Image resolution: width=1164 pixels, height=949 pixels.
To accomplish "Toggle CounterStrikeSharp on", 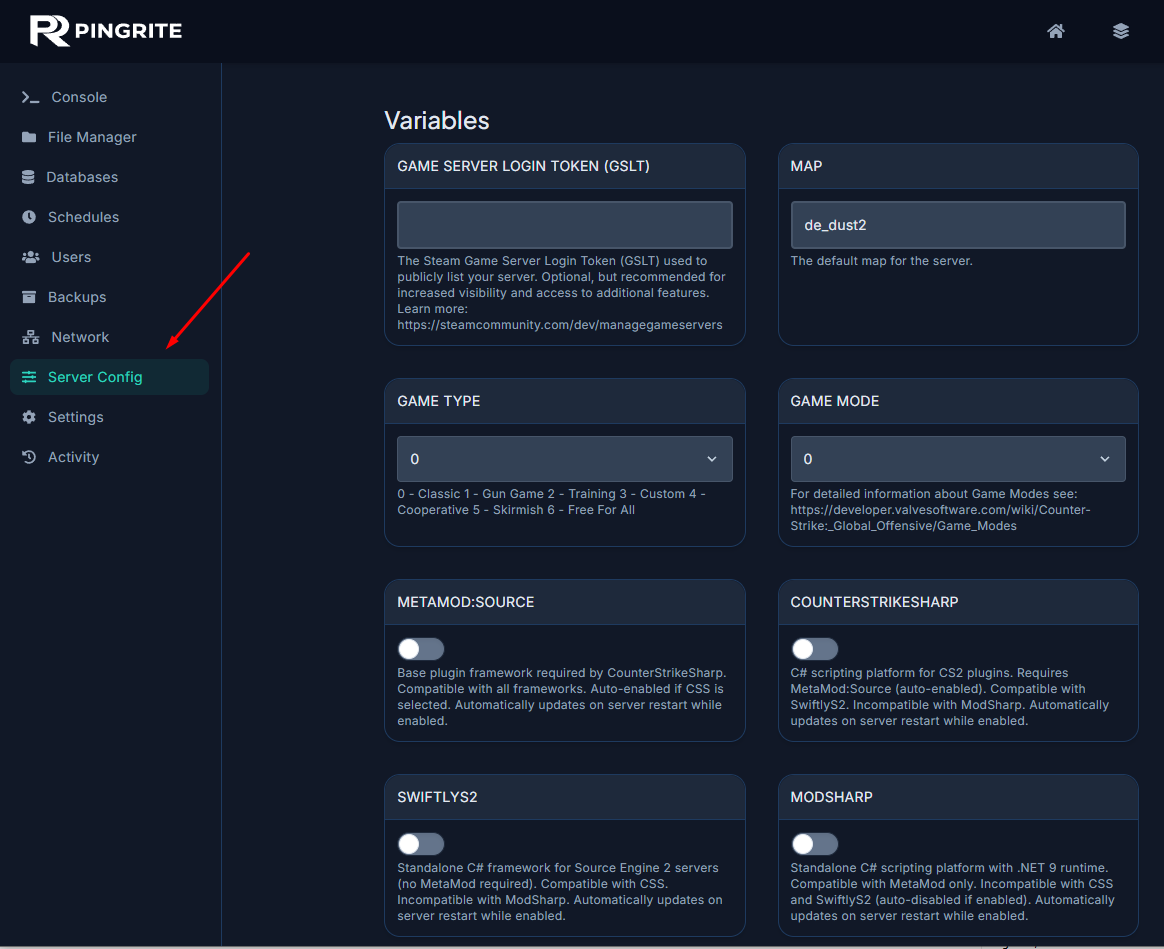I will point(814,648).
